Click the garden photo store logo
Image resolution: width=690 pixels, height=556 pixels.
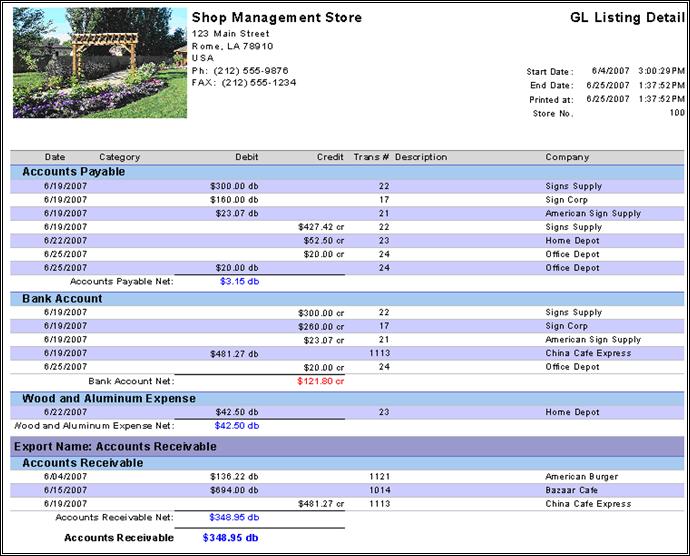pyautogui.click(x=100, y=63)
